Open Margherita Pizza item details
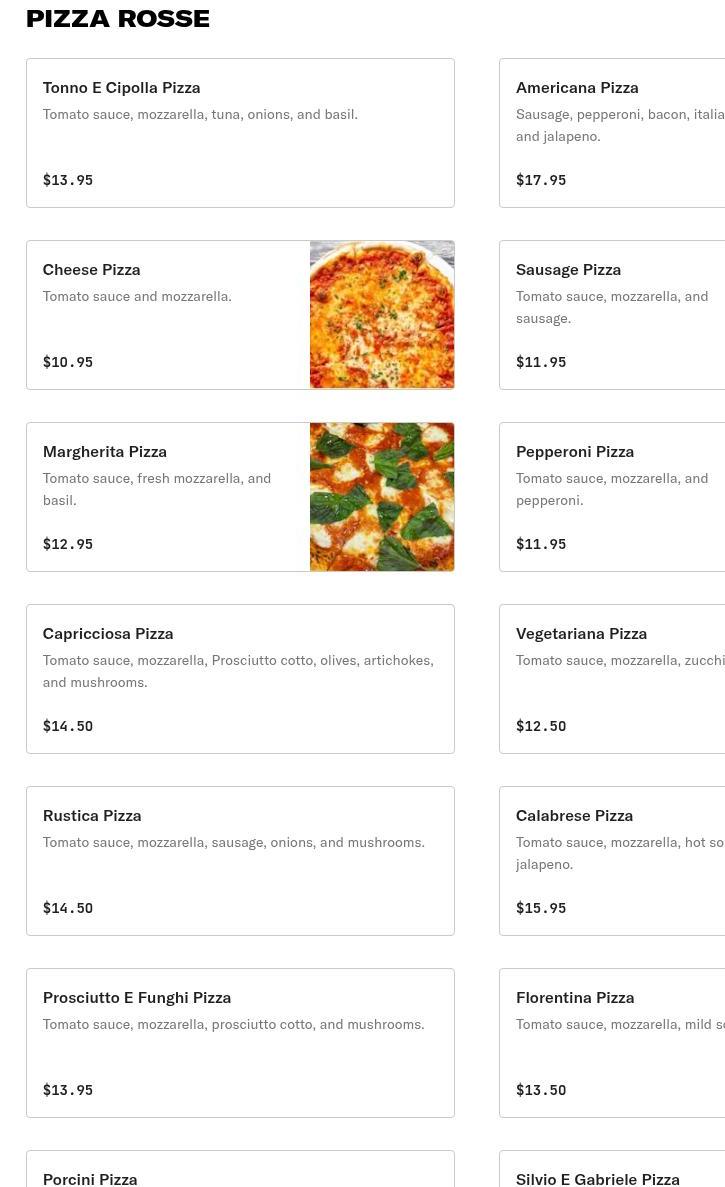Image resolution: width=725 pixels, height=1187 pixels. (168, 497)
